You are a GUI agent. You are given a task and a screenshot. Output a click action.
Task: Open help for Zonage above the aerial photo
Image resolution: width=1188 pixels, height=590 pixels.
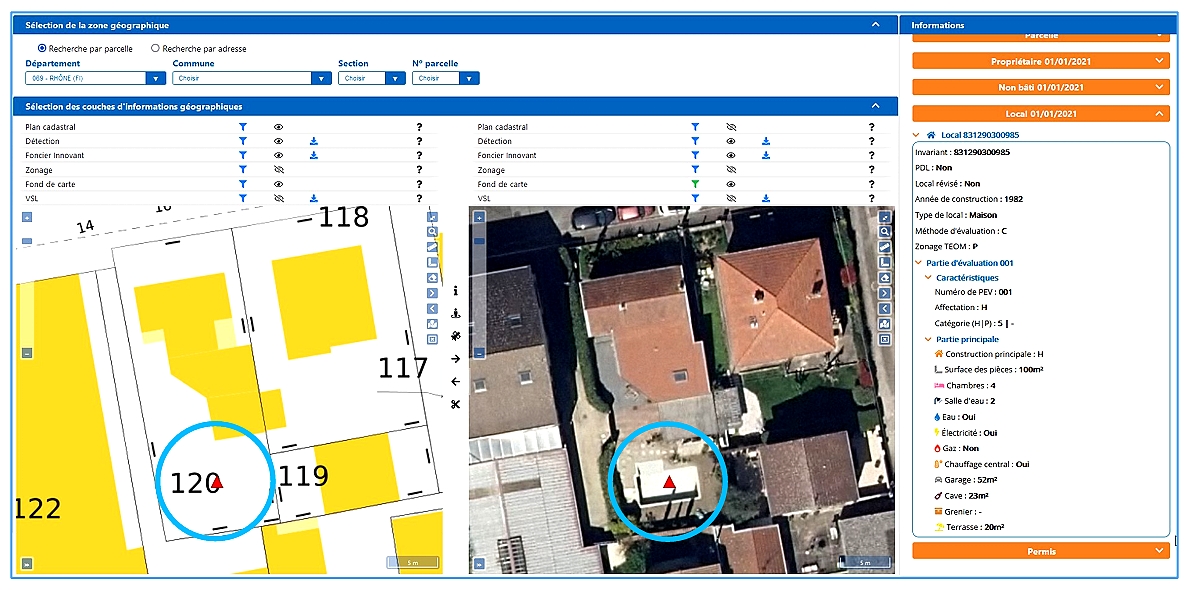tap(871, 170)
